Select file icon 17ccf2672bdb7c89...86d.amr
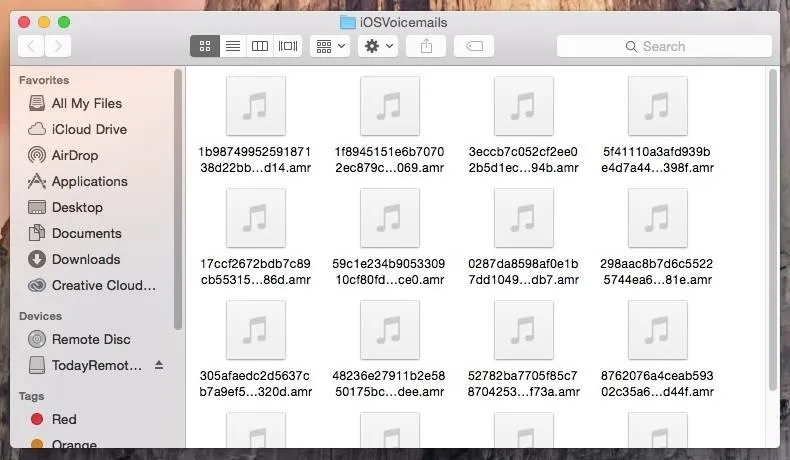Screen dimensions: 790x460 tap(256, 218)
